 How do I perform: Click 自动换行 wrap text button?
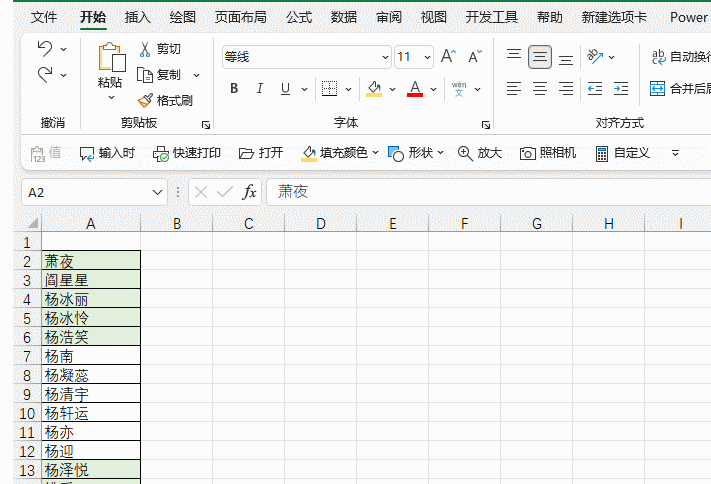tap(680, 57)
